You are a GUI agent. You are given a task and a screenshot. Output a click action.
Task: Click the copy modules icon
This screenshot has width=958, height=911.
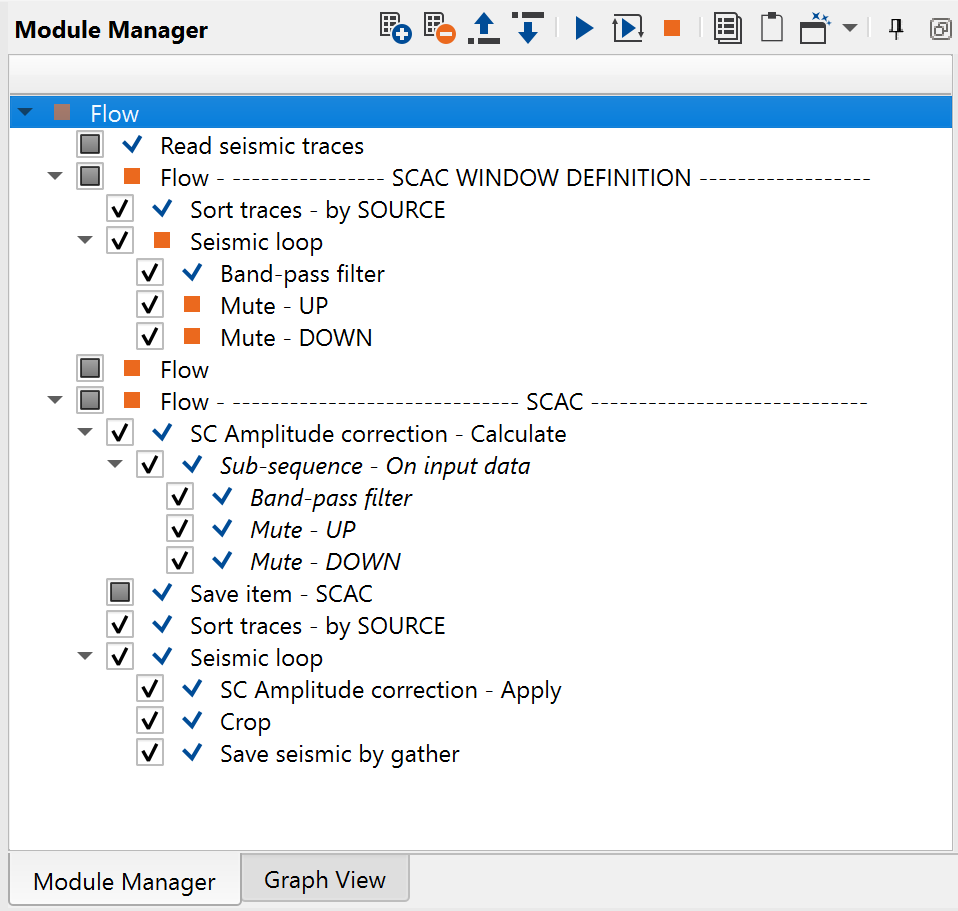[728, 28]
